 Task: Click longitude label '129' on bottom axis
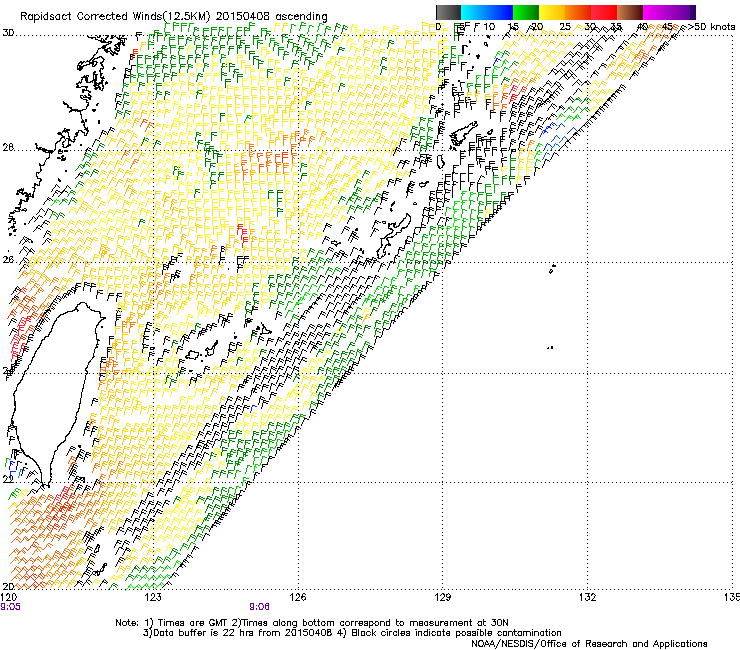pyautogui.click(x=443, y=597)
